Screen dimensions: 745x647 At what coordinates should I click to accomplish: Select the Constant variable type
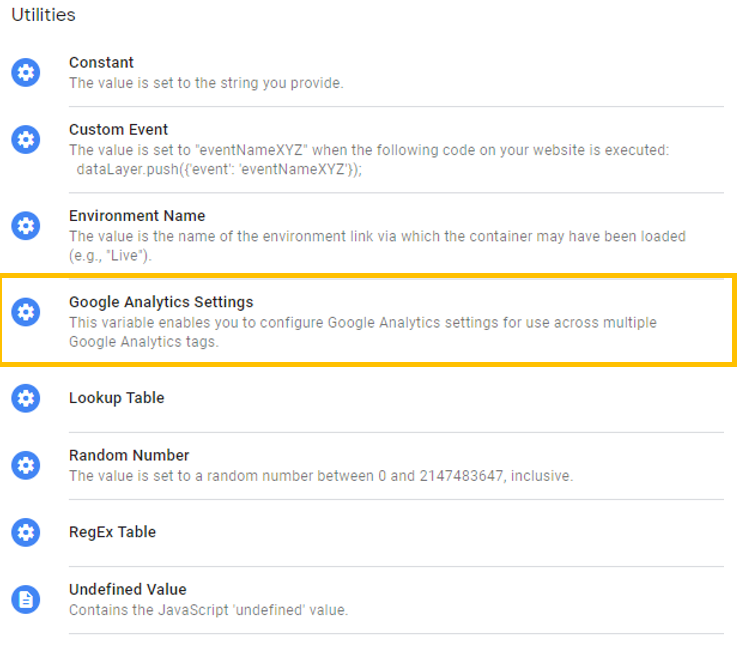pos(101,62)
